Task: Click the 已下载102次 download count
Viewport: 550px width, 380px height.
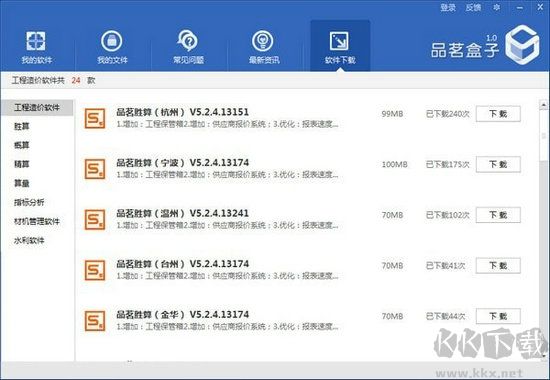Action: (x=448, y=215)
